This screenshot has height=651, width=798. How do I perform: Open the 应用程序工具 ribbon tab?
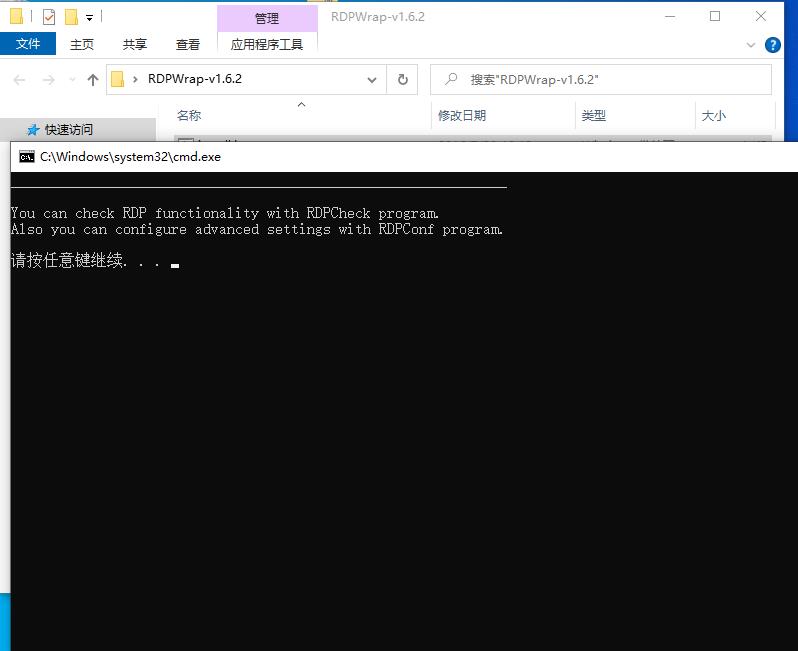coord(266,44)
